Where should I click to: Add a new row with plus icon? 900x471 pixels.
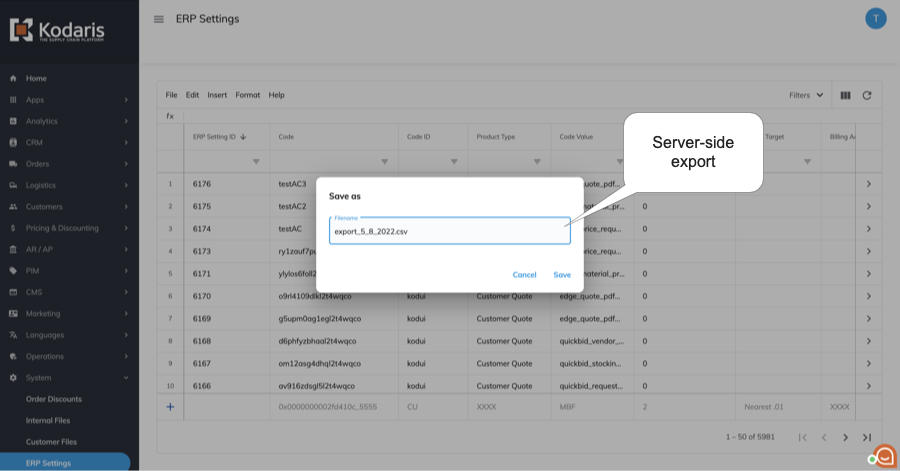click(170, 407)
